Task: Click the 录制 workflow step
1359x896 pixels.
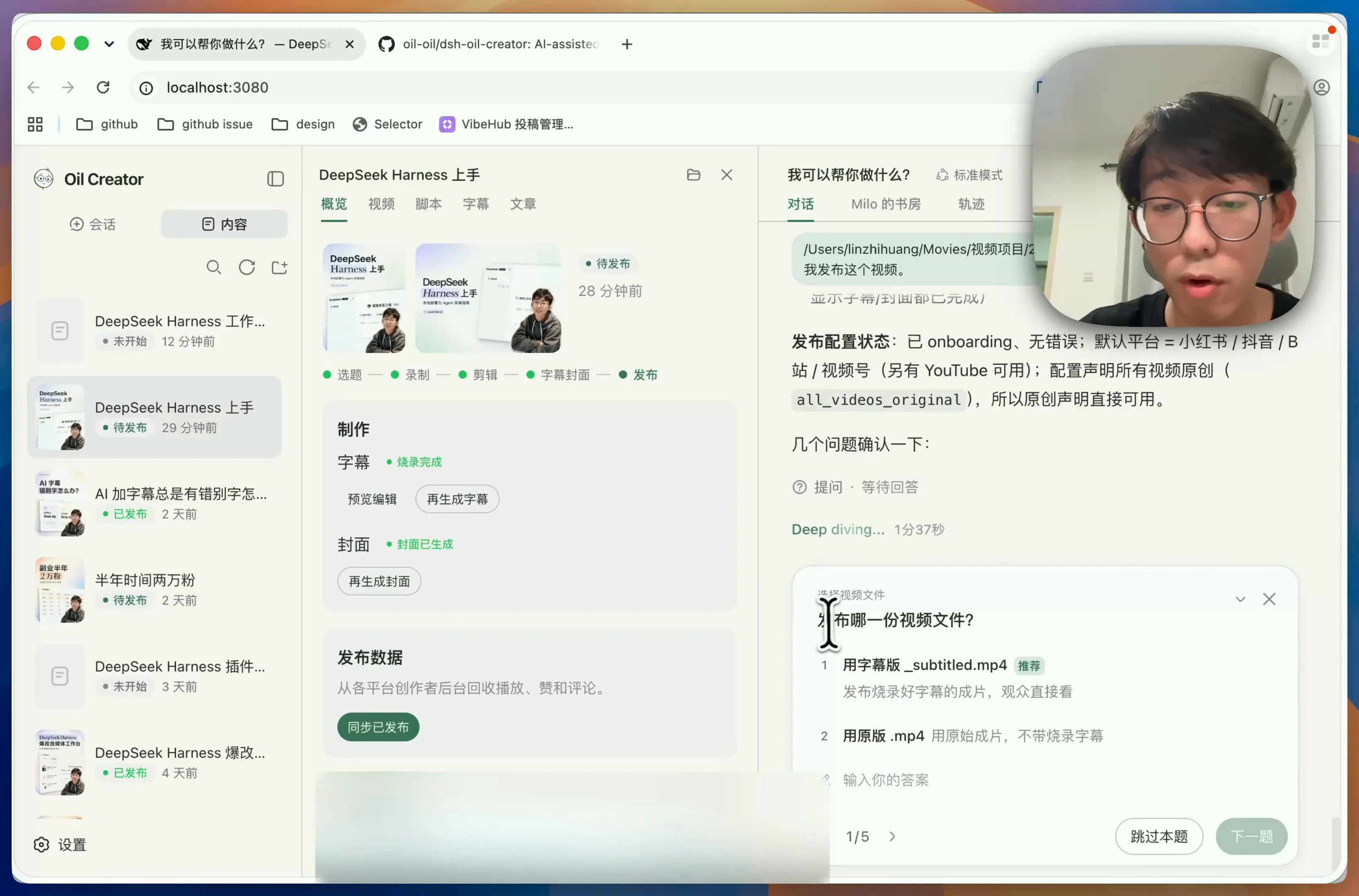Action: (x=410, y=375)
